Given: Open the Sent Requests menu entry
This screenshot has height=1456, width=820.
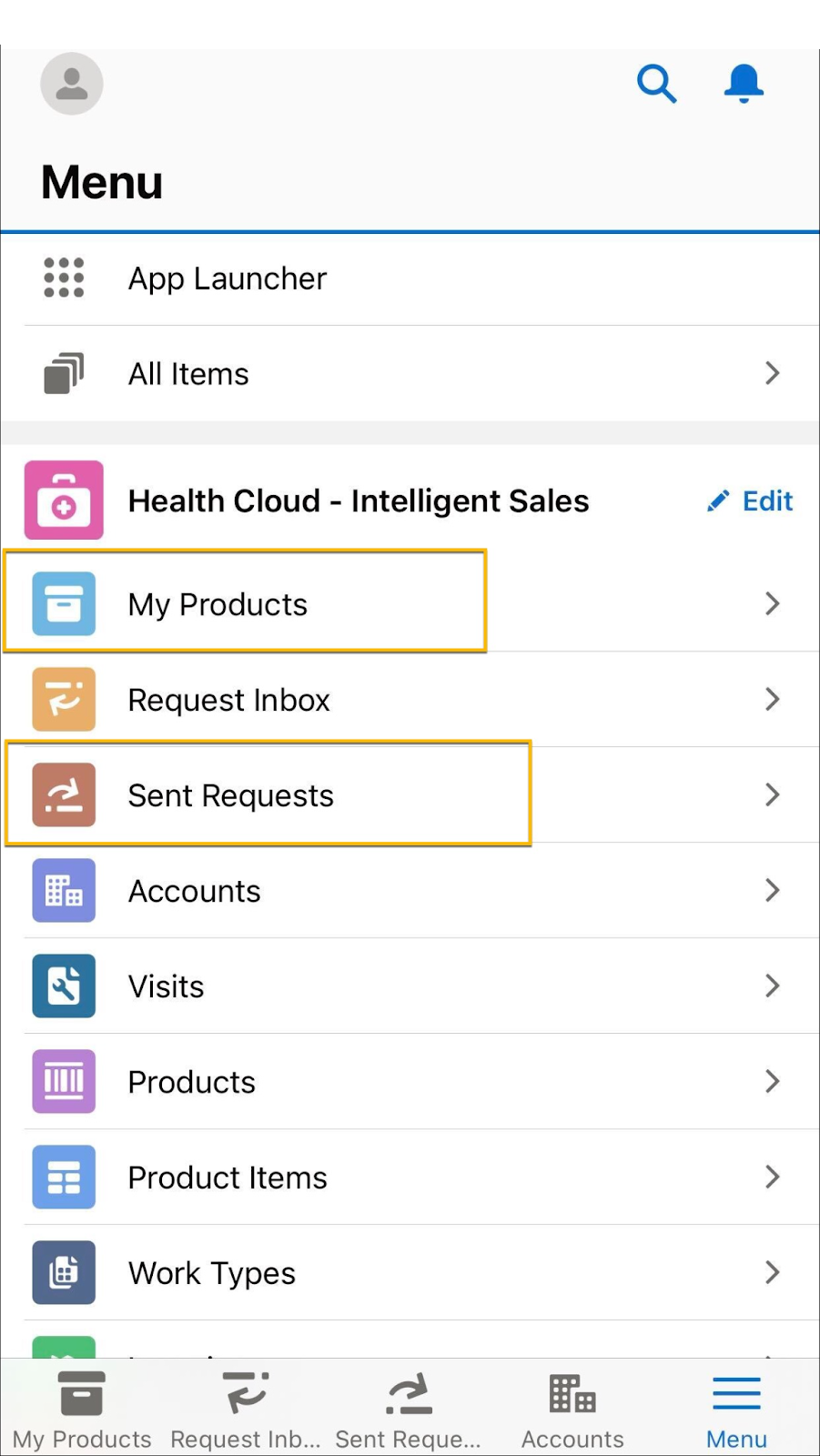Looking at the screenshot, I should [x=231, y=795].
